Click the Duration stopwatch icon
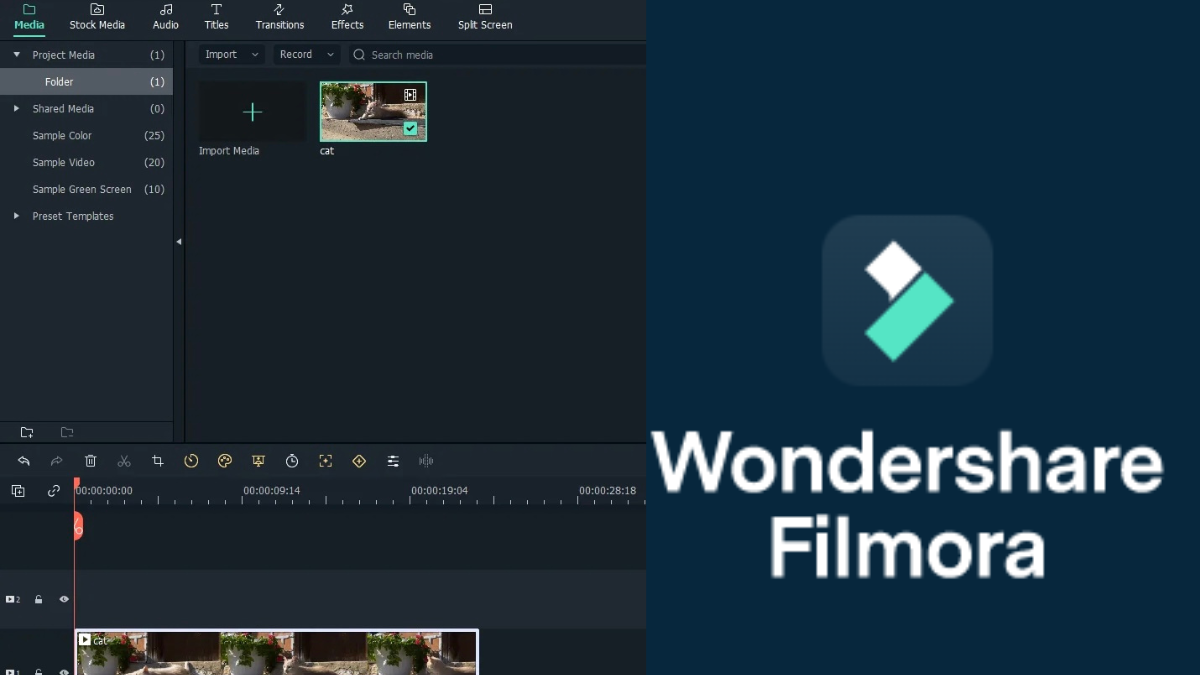The width and height of the screenshot is (1200, 675). [292, 461]
